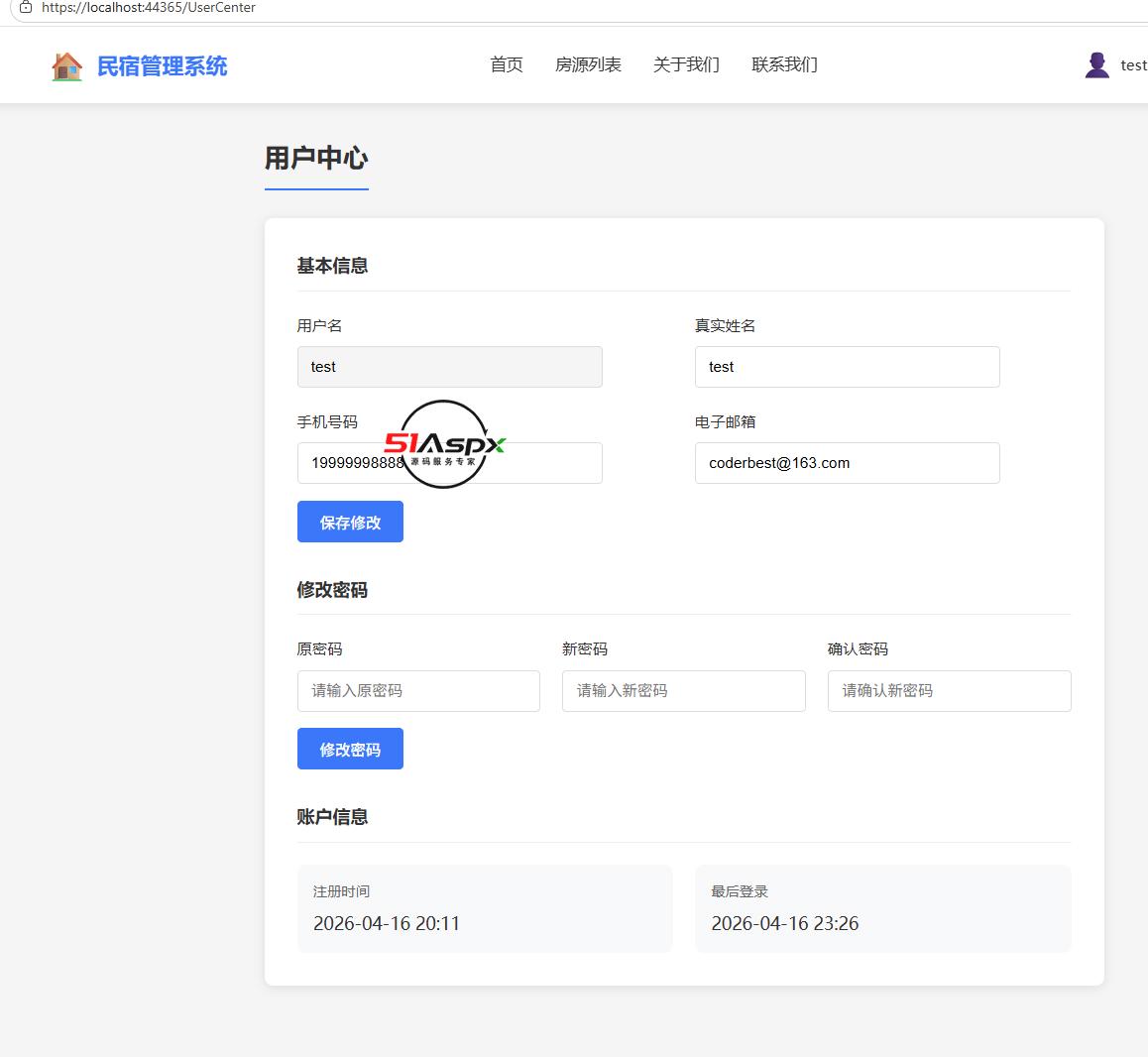The height and width of the screenshot is (1057, 1148).
Task: Click the 用户名 field label
Action: coord(319,326)
